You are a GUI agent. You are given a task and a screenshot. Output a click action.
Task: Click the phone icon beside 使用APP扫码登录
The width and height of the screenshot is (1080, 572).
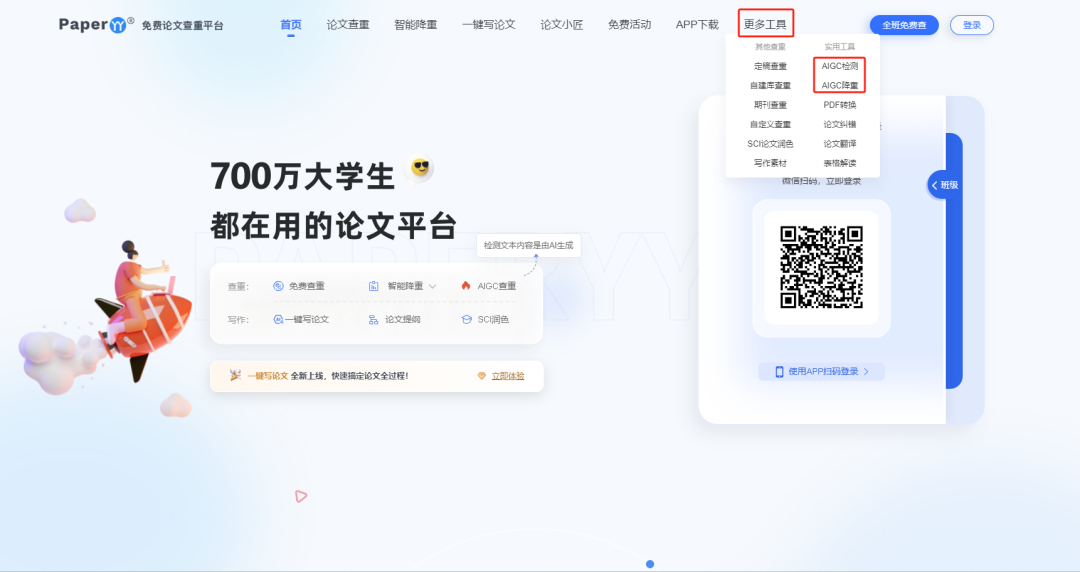pos(779,371)
